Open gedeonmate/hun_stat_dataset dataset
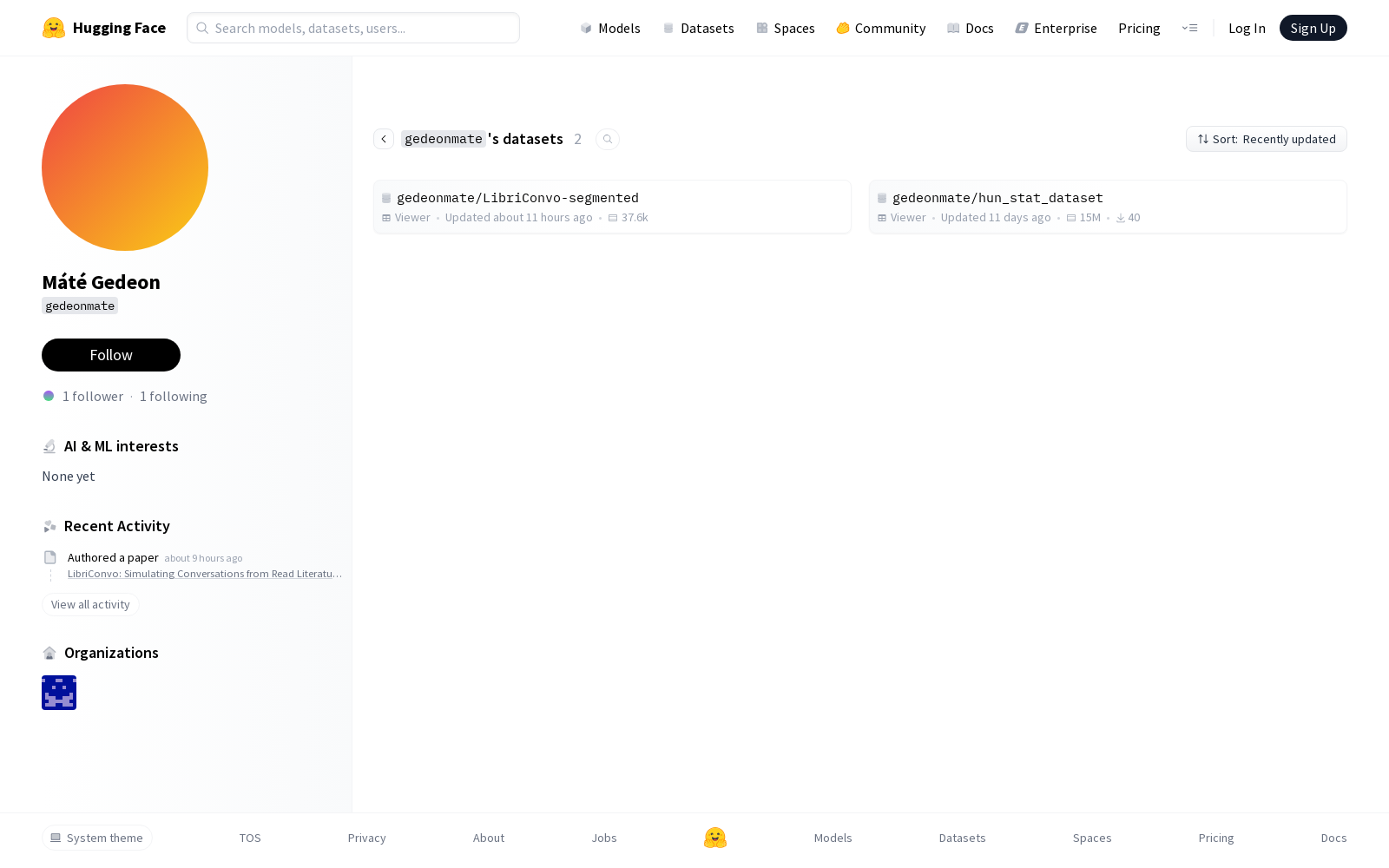This screenshot has width=1389, height=868. pos(1108,207)
